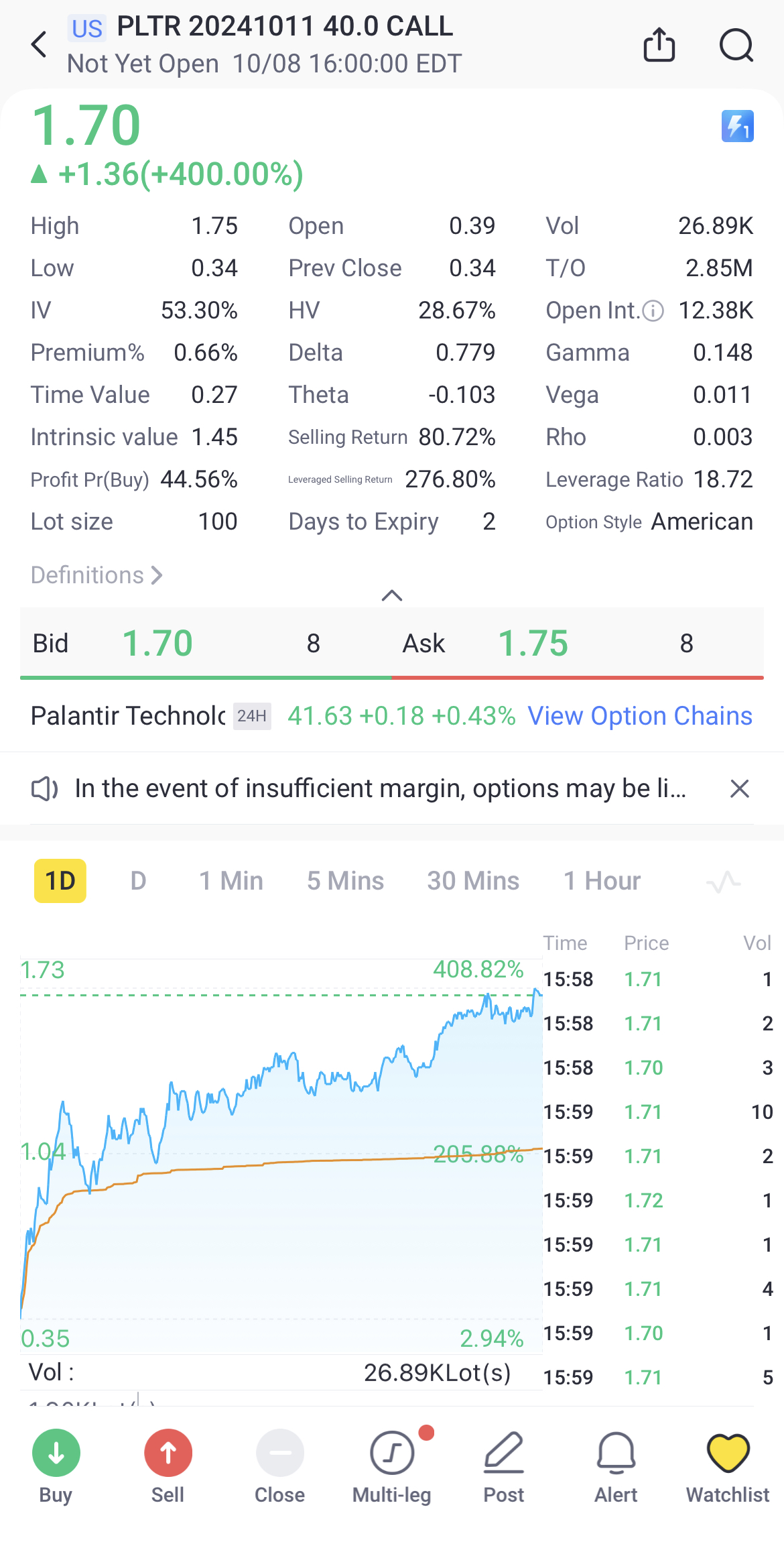Tap Open Int. info icon

(x=653, y=311)
